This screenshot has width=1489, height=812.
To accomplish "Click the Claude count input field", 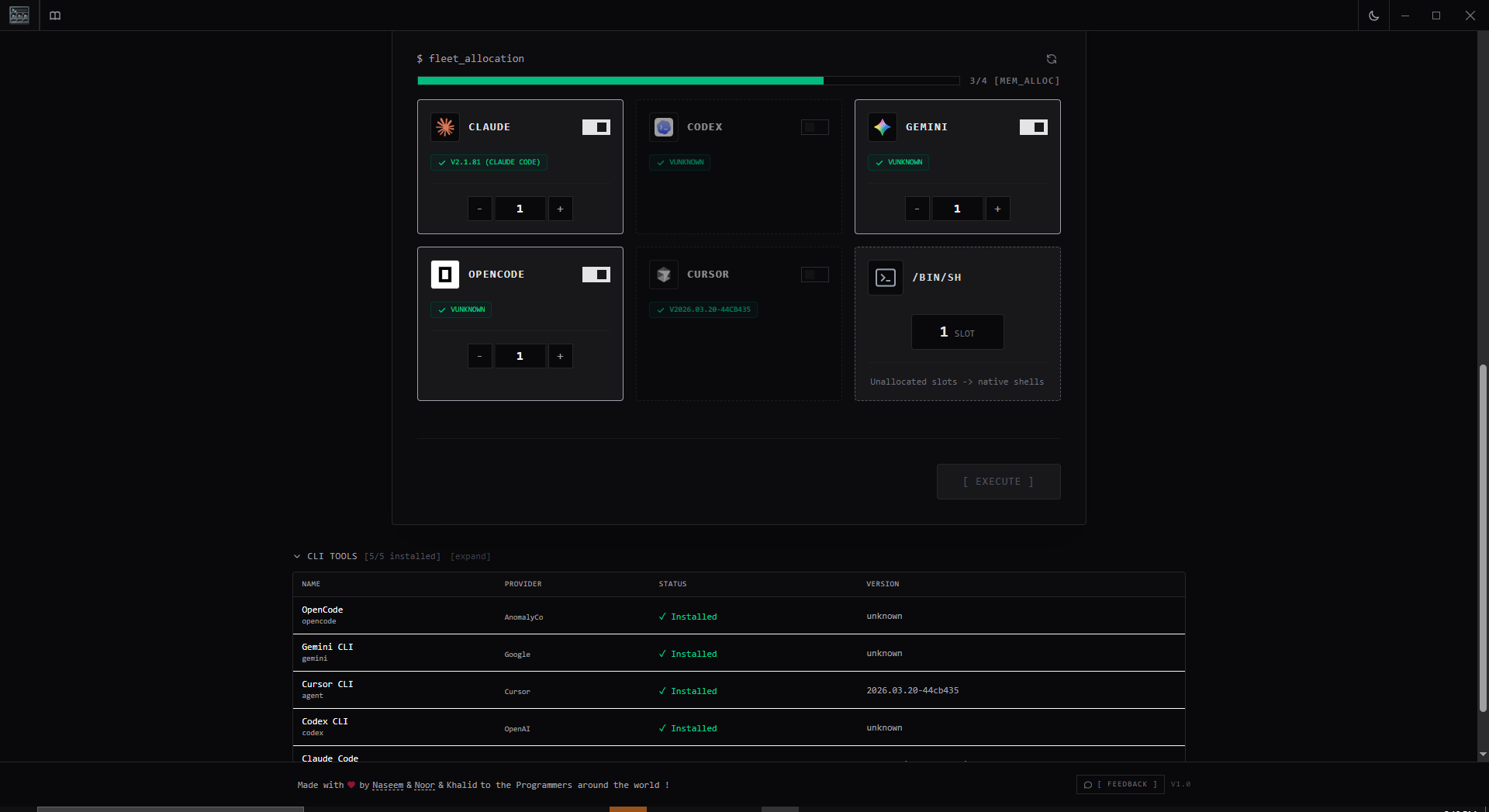I will [520, 209].
